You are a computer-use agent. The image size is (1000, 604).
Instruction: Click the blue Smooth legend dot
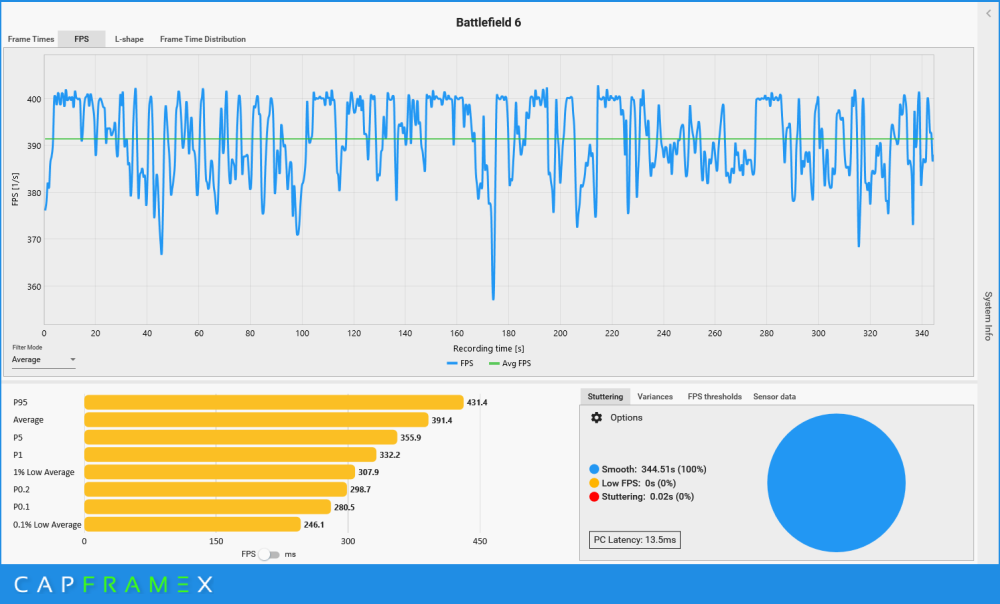[594, 469]
